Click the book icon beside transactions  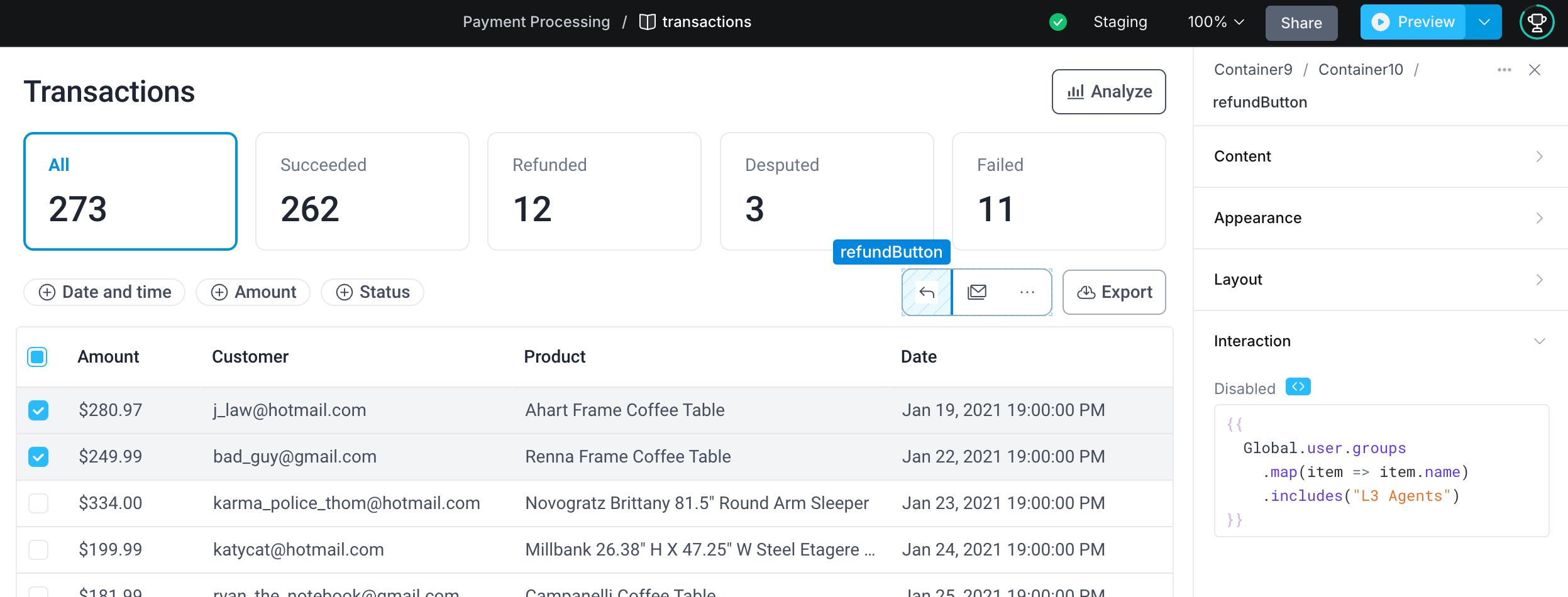coord(648,21)
